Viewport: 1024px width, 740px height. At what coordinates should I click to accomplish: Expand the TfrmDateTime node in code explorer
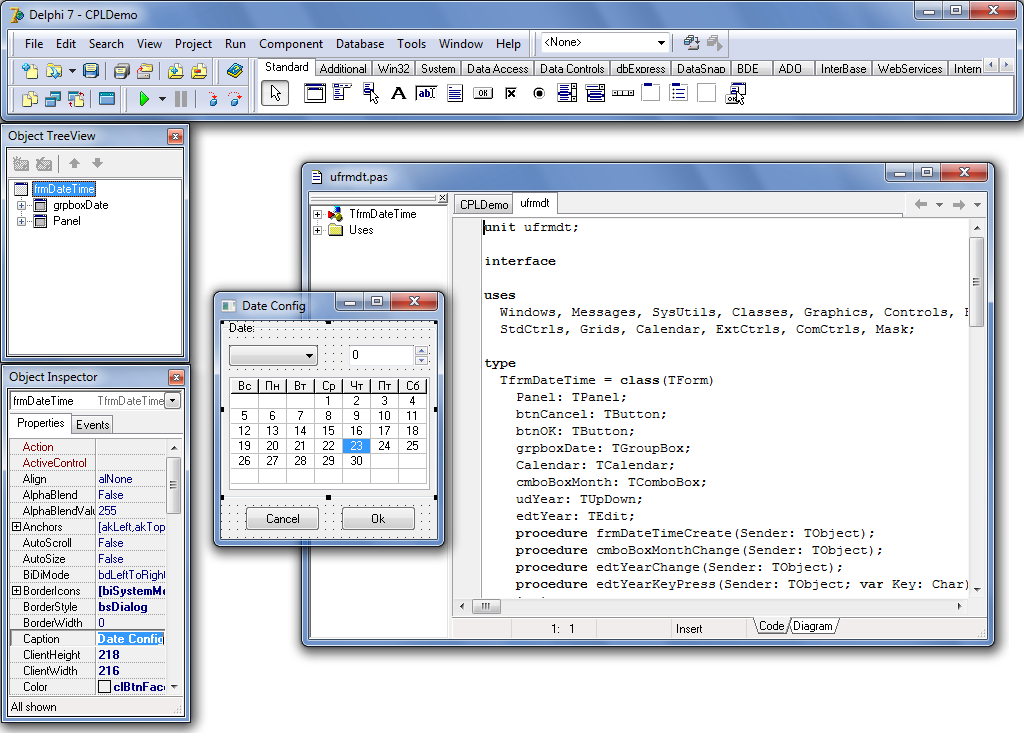(x=317, y=214)
